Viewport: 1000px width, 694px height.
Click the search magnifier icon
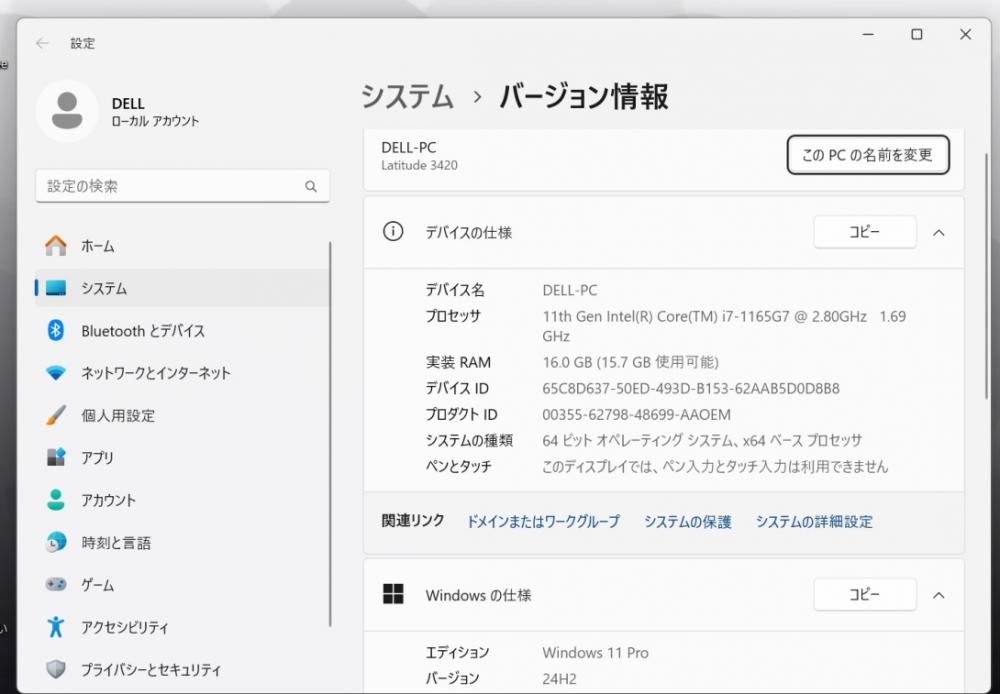(311, 186)
